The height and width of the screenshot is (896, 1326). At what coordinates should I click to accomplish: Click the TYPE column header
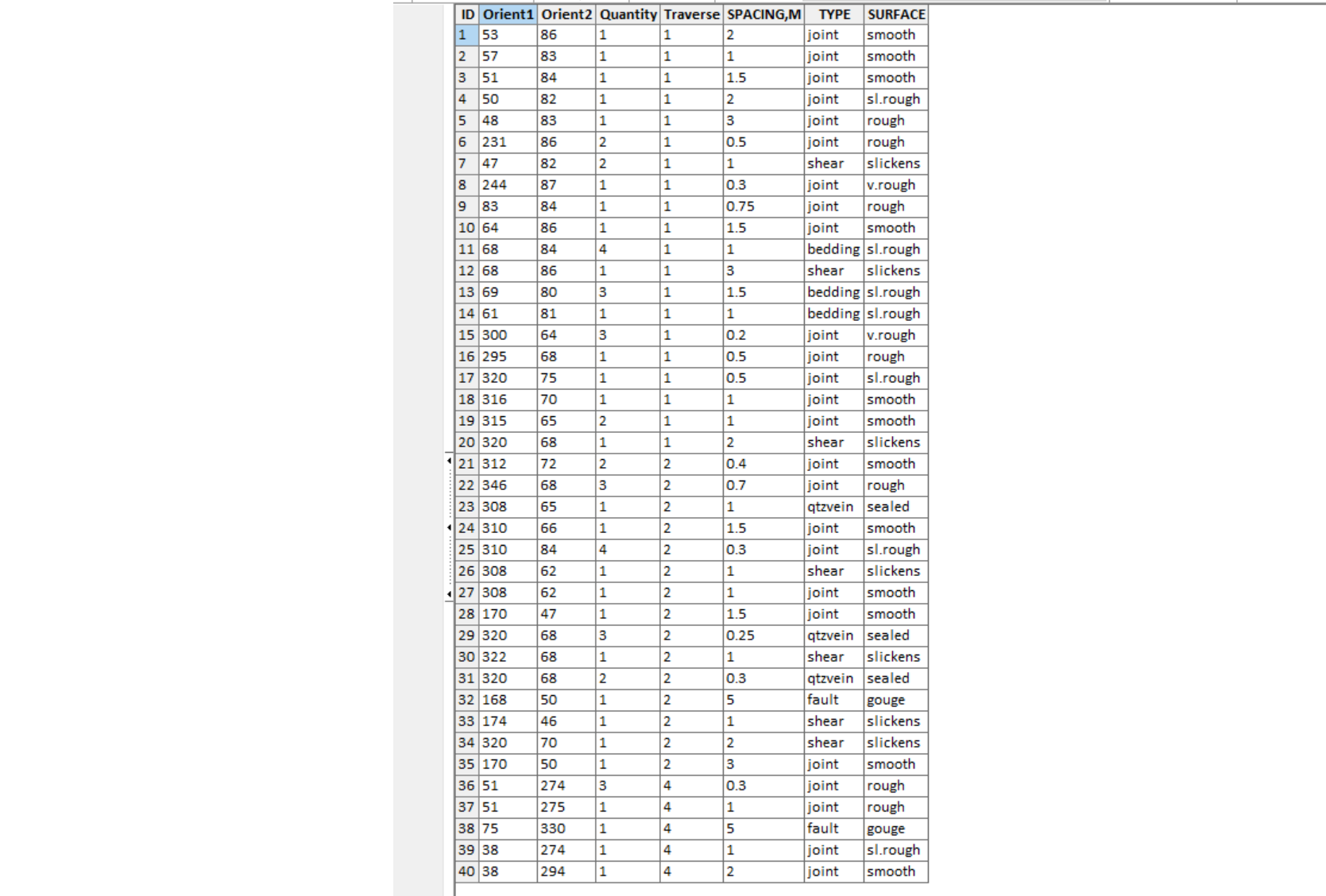coord(834,14)
